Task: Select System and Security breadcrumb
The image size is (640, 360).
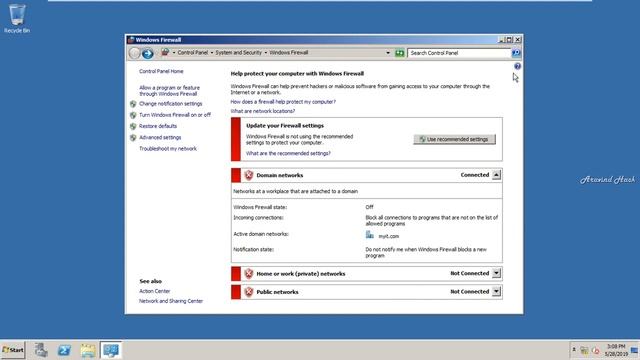Action: coord(238,53)
